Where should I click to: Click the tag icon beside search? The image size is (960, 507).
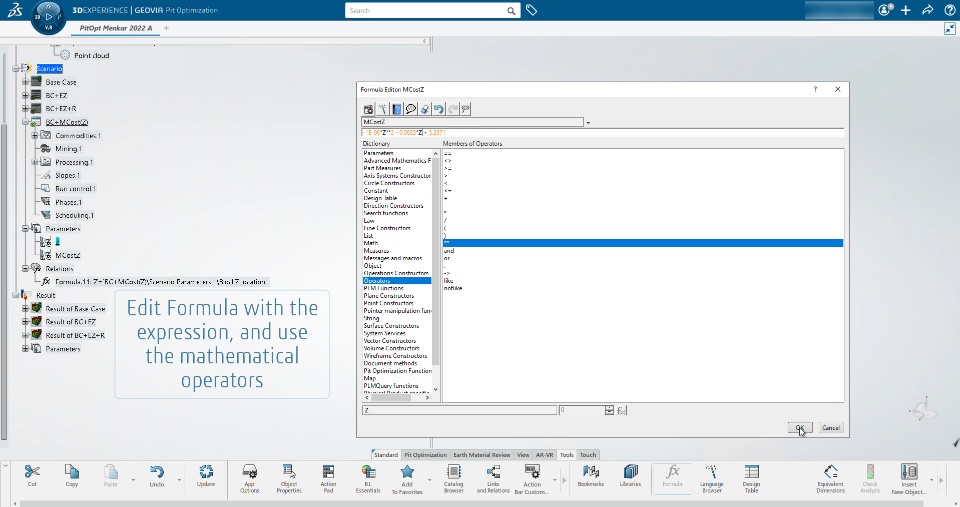[531, 10]
